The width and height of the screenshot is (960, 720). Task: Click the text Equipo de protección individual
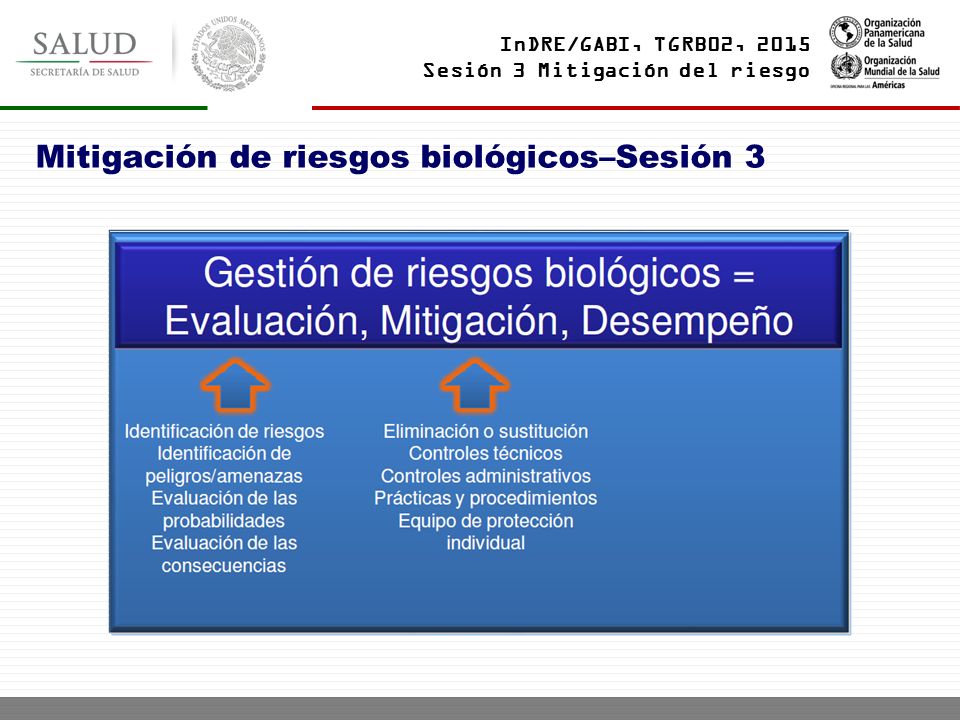tap(486, 531)
